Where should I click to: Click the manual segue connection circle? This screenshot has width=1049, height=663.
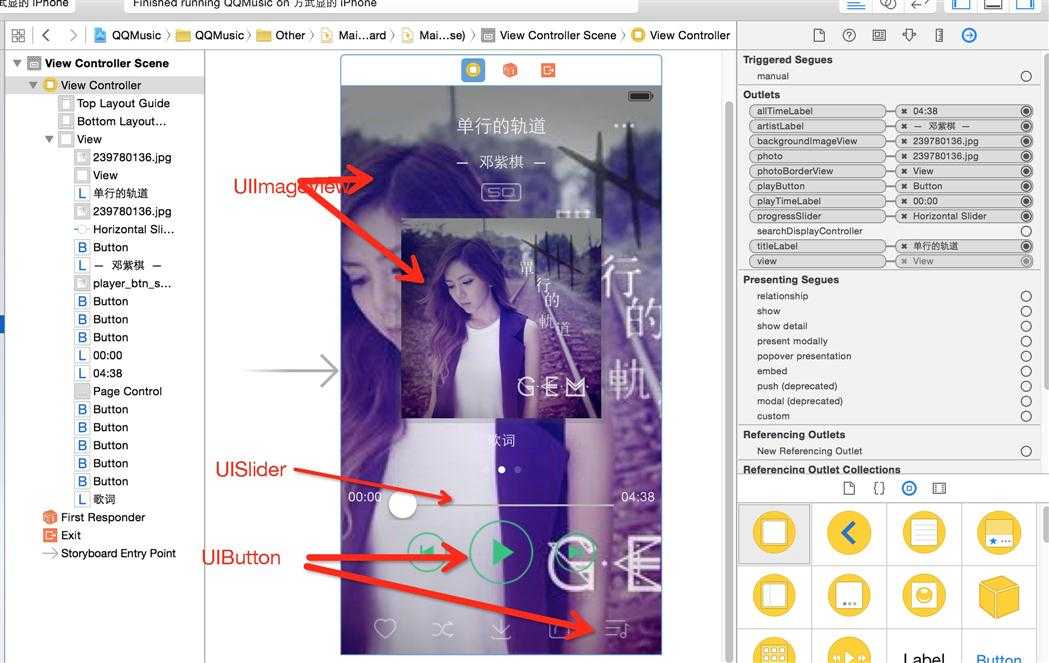(x=1026, y=76)
